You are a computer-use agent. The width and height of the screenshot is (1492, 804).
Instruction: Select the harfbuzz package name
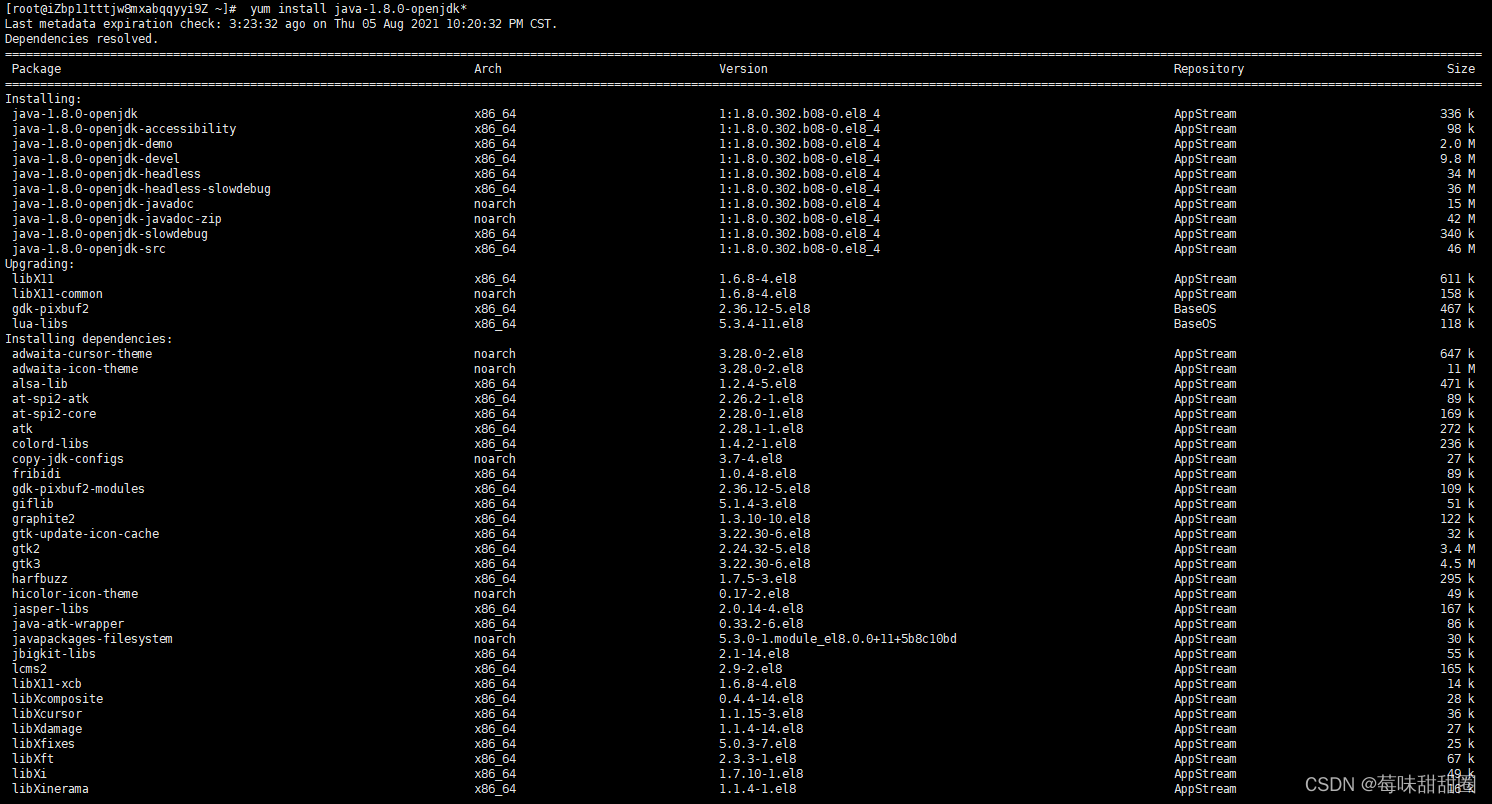pos(40,579)
